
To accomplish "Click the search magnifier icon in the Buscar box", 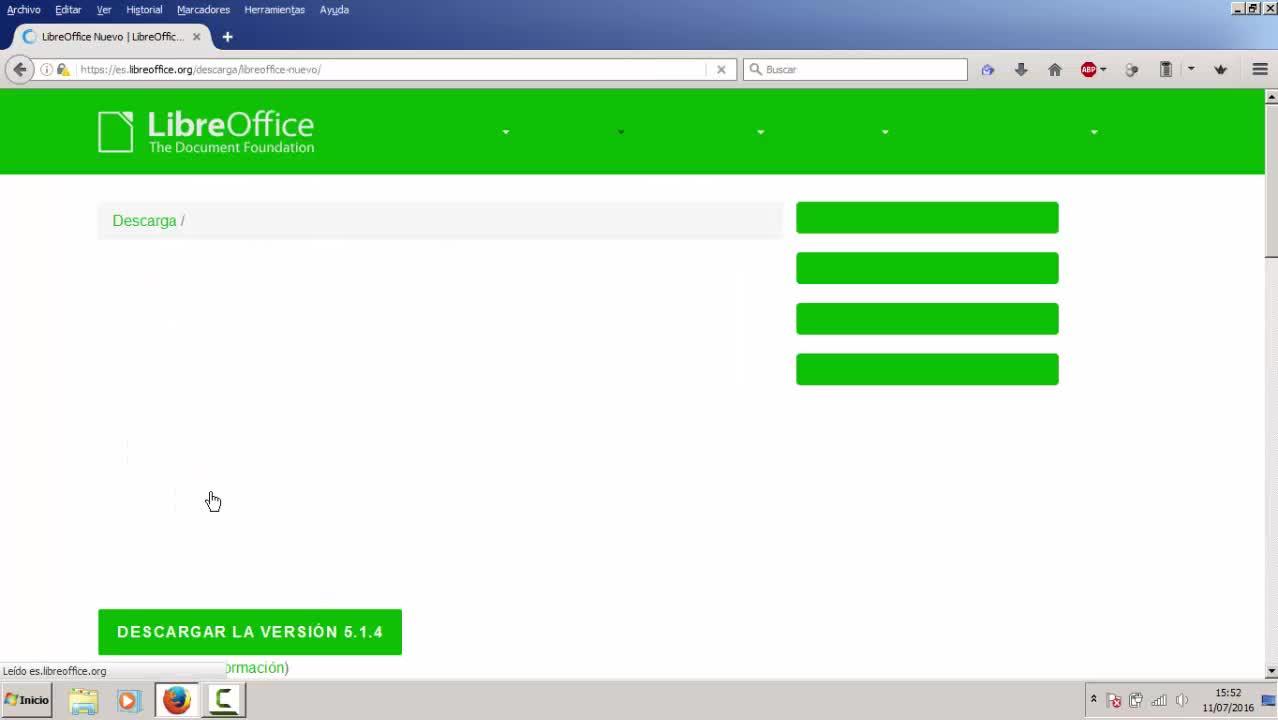I will pos(756,69).
